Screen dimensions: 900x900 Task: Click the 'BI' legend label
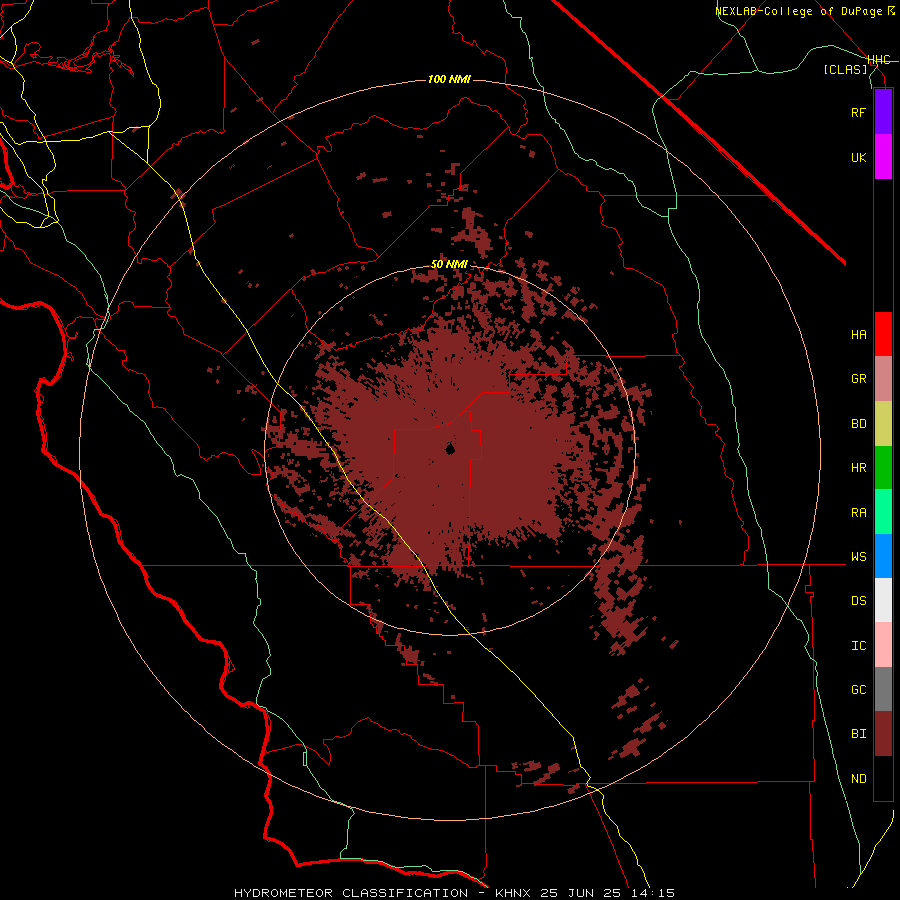coord(858,734)
